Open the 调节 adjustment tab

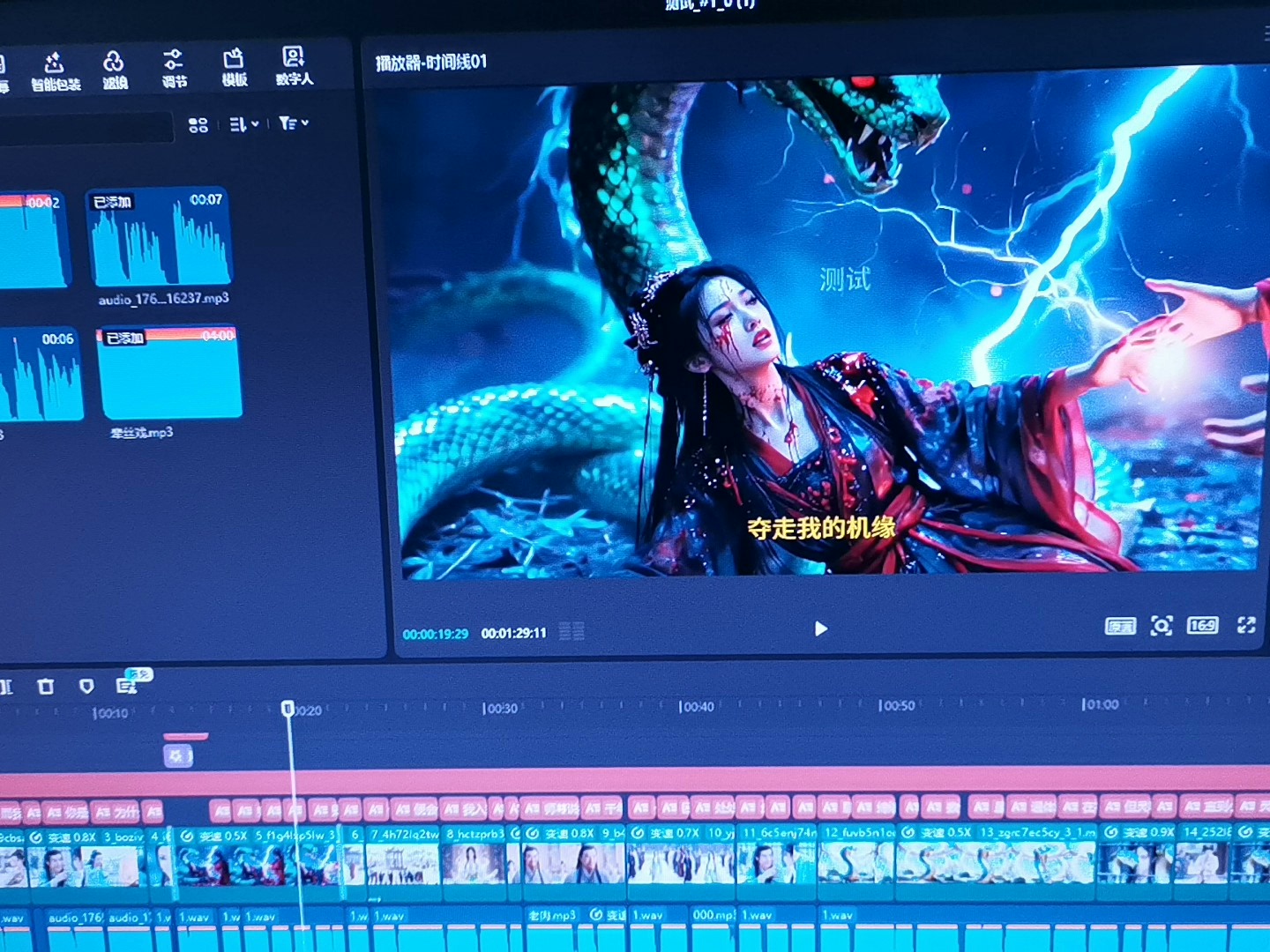174,69
